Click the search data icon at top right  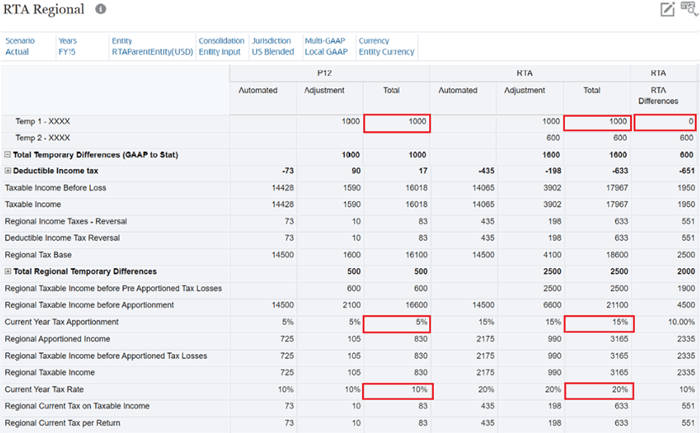(x=688, y=8)
